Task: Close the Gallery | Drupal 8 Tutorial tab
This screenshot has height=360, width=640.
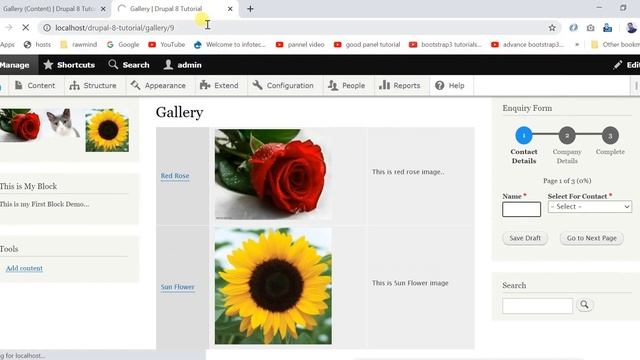Action: click(x=230, y=9)
